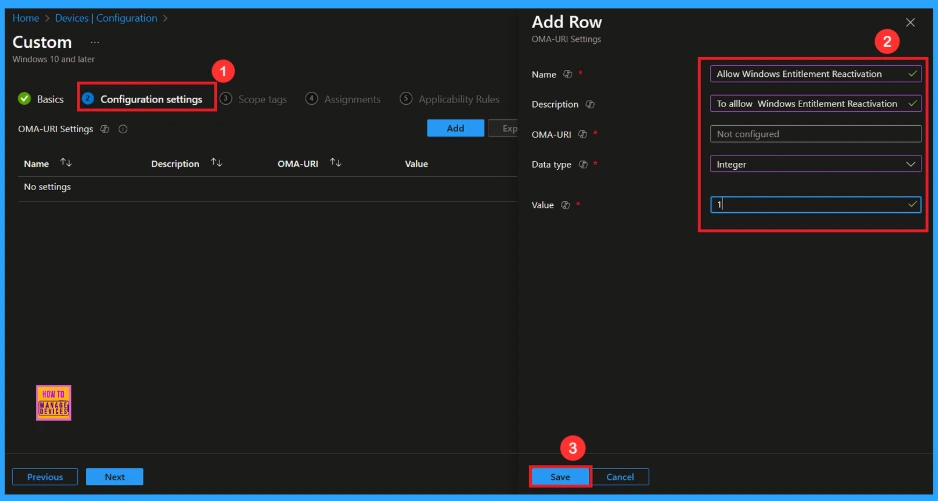Close the Add Row panel
The image size is (938, 501).
click(x=910, y=23)
